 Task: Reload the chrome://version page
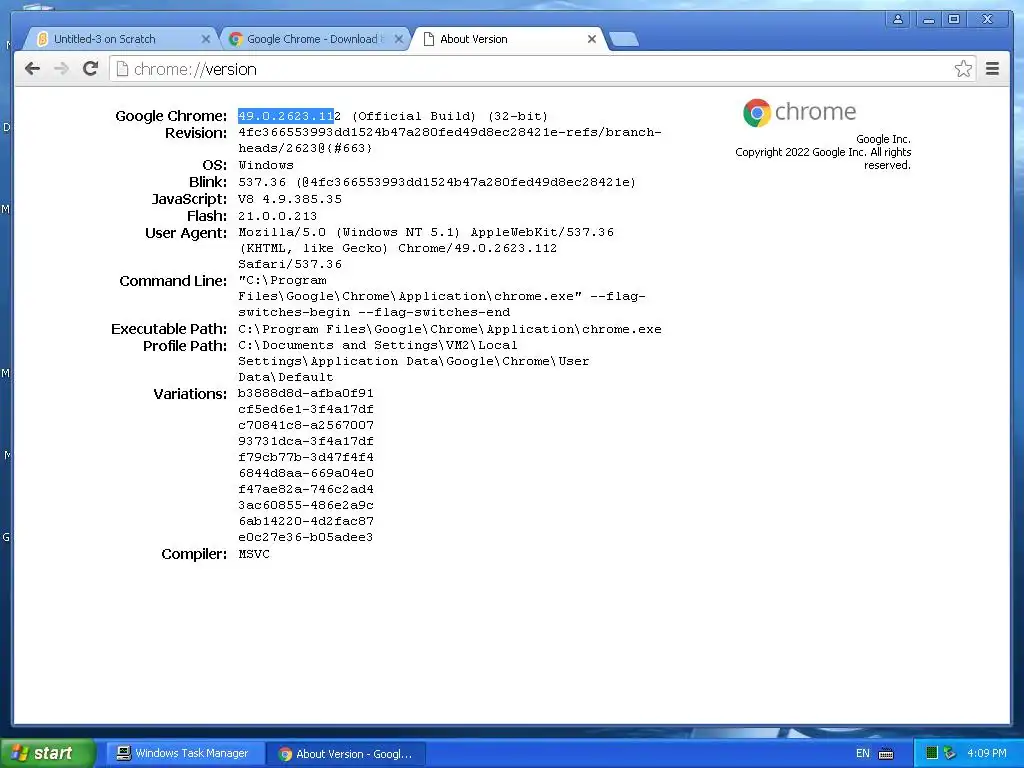pos(91,68)
